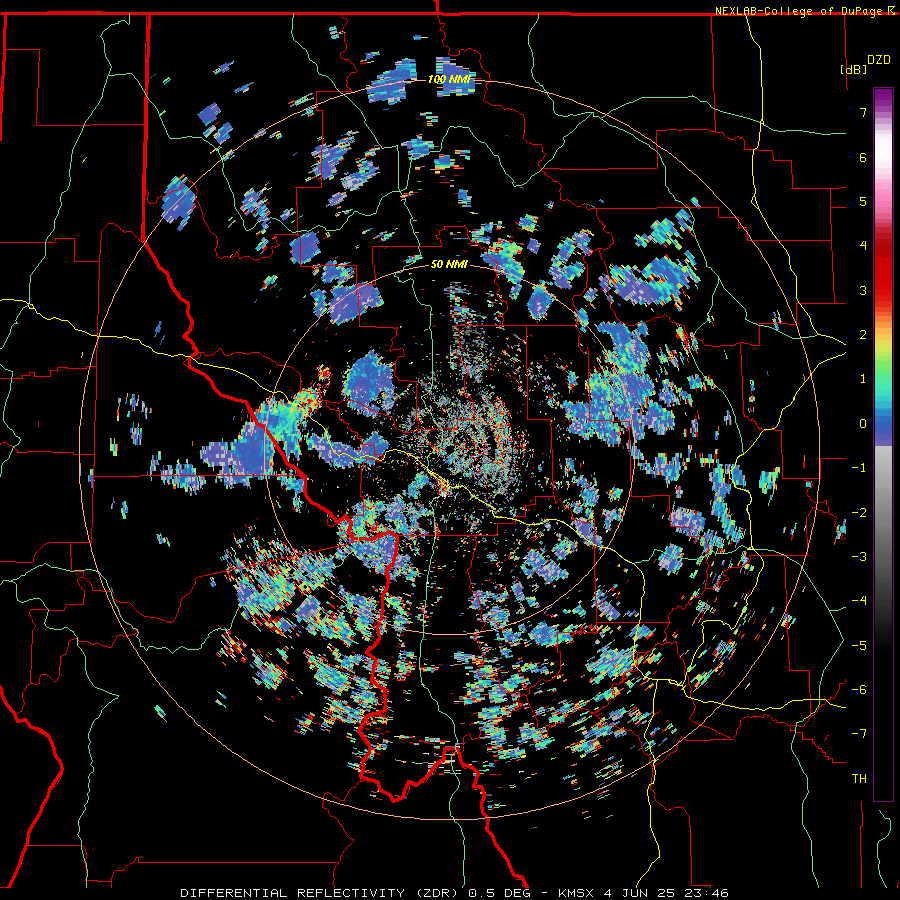Click the 23:46 timestamp
Viewport: 900px width, 900px height.
point(706,893)
